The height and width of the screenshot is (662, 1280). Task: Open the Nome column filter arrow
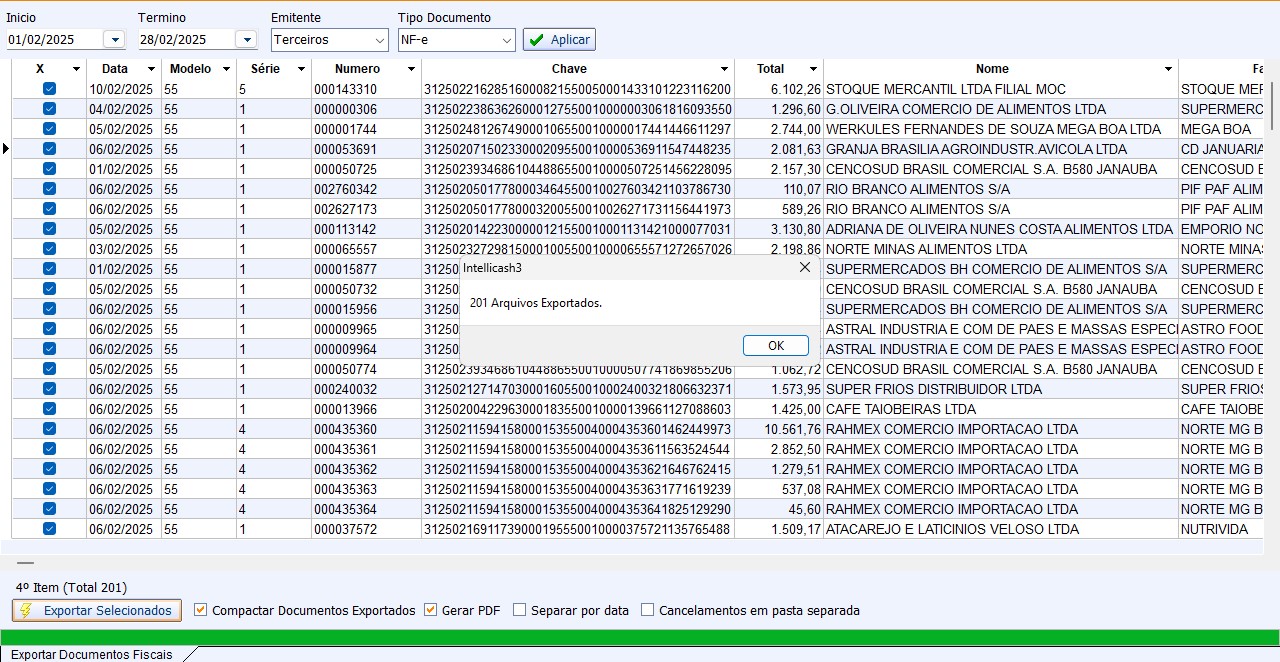pyautogui.click(x=1168, y=69)
